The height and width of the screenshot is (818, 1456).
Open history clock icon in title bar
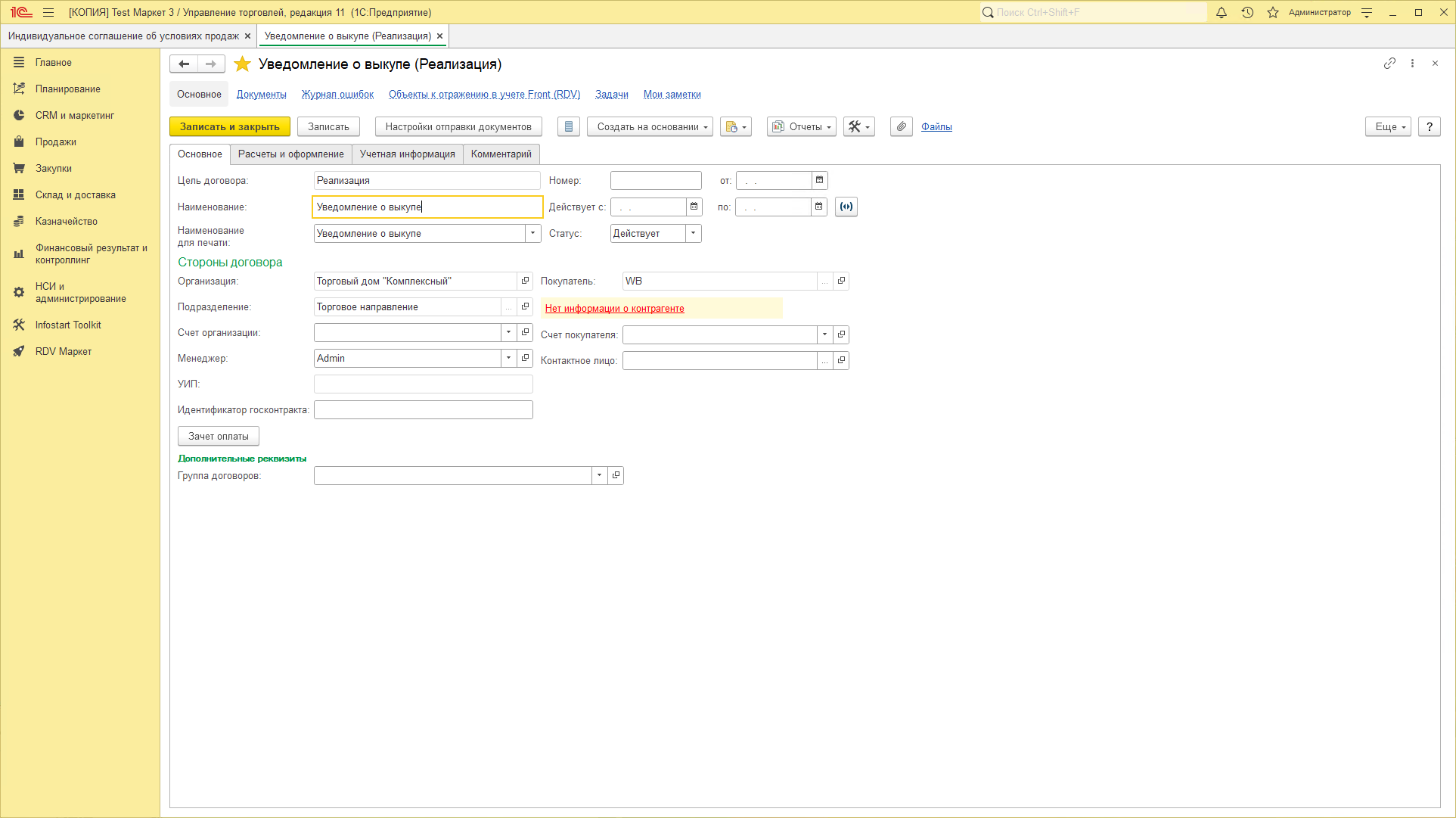click(1247, 12)
